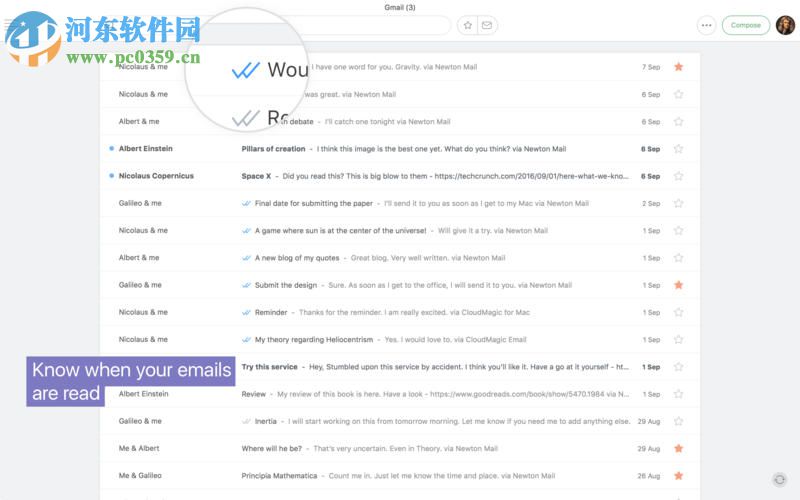Viewport: 800px width, 500px height.
Task: Click read receipt checkmark on Submit the design
Action: (x=246, y=285)
